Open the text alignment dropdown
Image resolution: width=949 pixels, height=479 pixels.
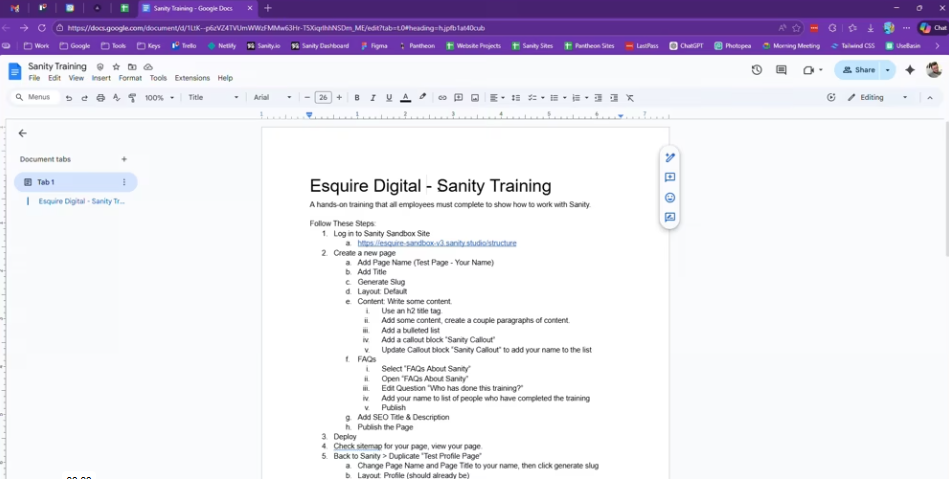(497, 97)
